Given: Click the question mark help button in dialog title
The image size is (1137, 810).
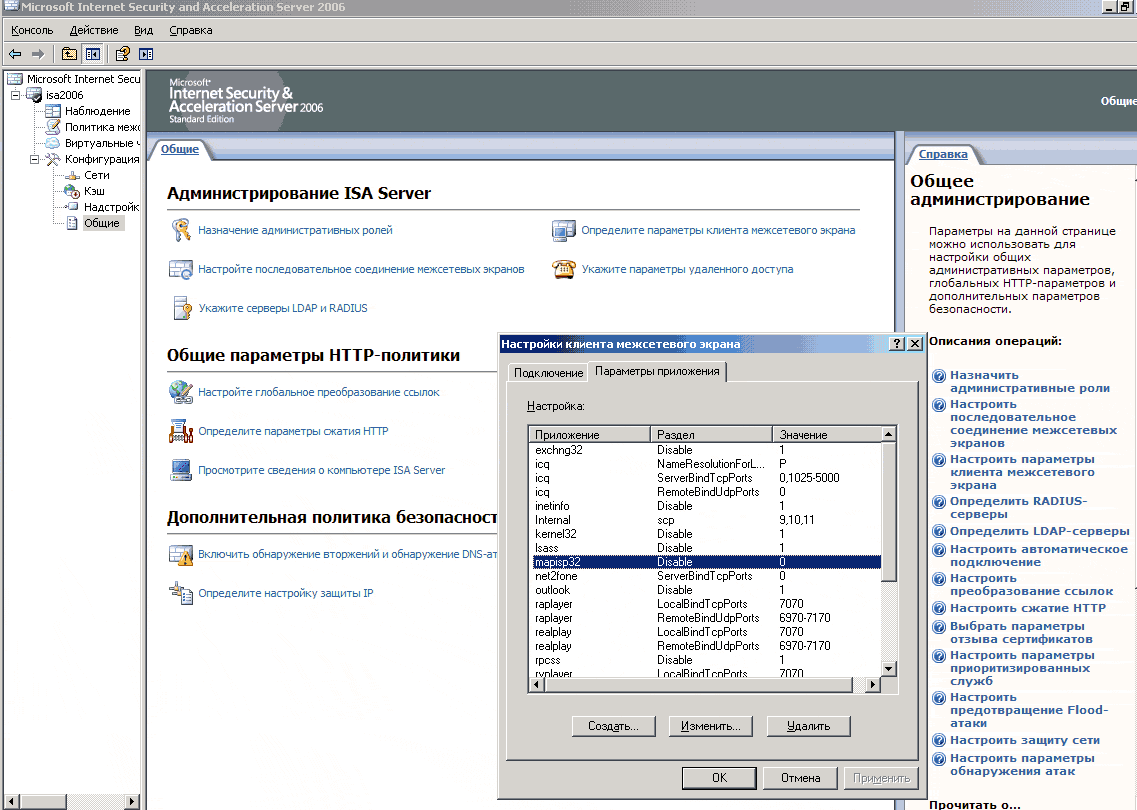Looking at the screenshot, I should point(897,344).
